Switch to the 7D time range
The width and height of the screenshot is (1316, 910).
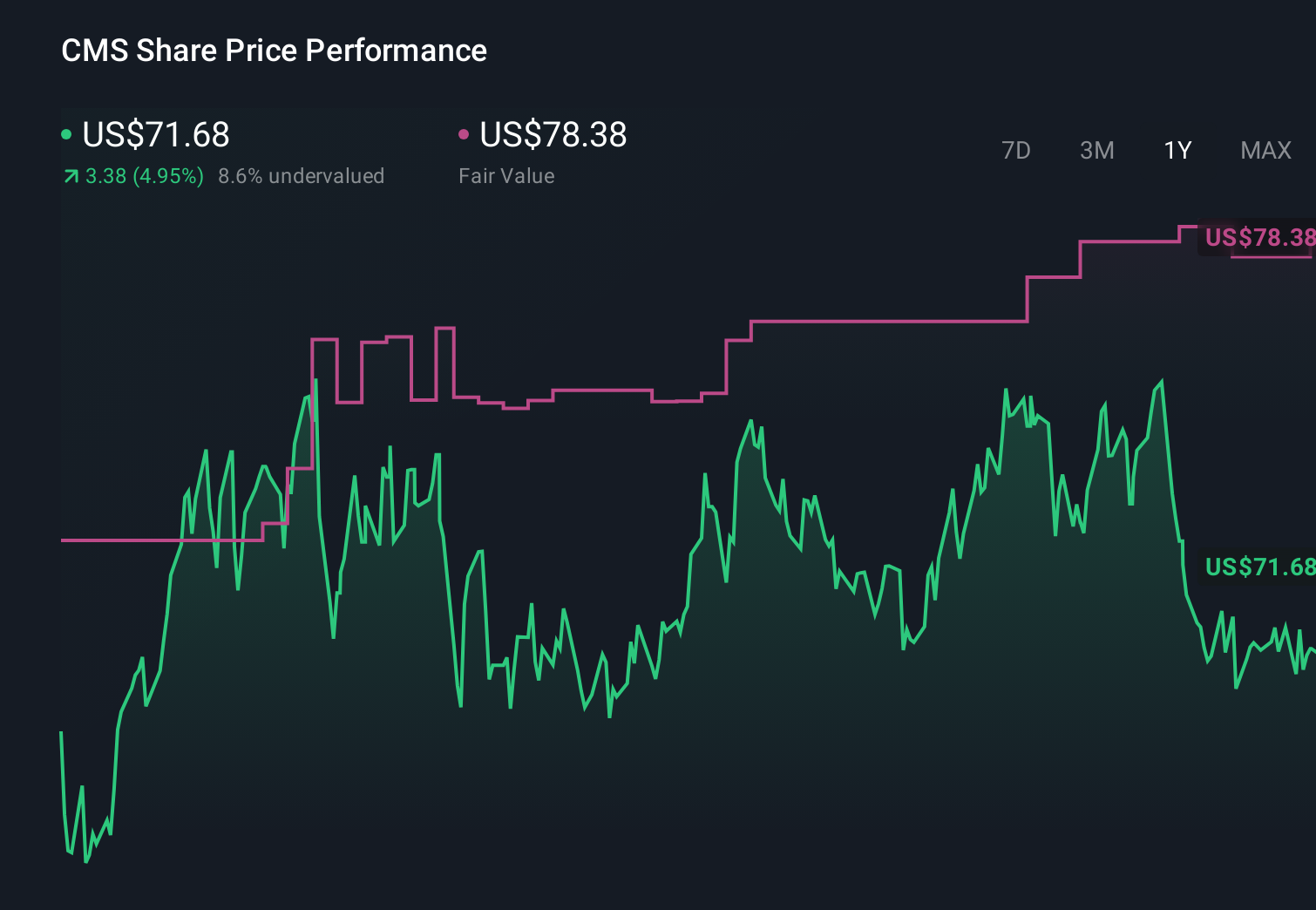[x=1017, y=151]
